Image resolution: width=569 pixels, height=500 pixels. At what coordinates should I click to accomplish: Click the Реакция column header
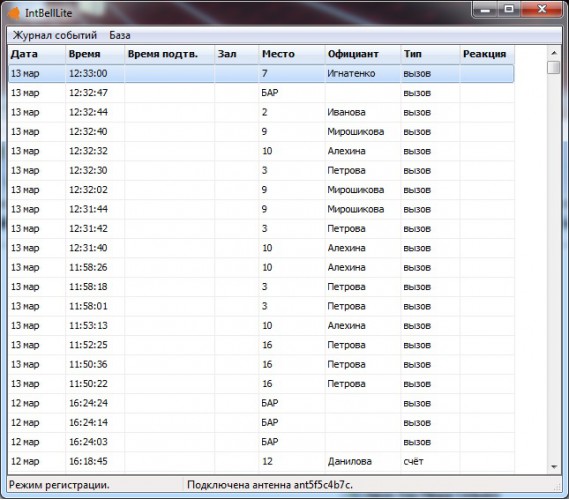(x=487, y=54)
